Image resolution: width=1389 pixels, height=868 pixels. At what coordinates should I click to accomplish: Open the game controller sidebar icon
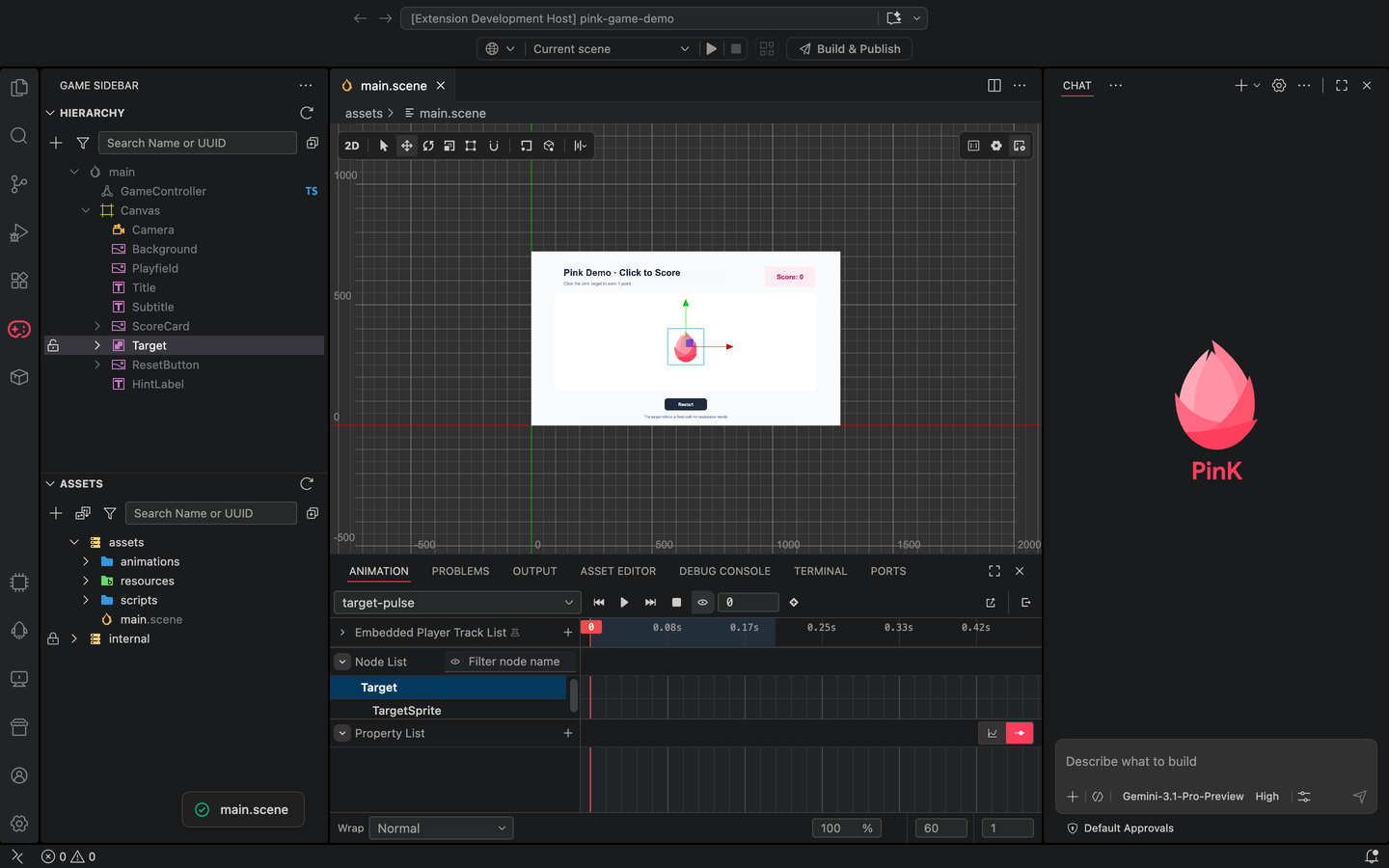[x=18, y=329]
